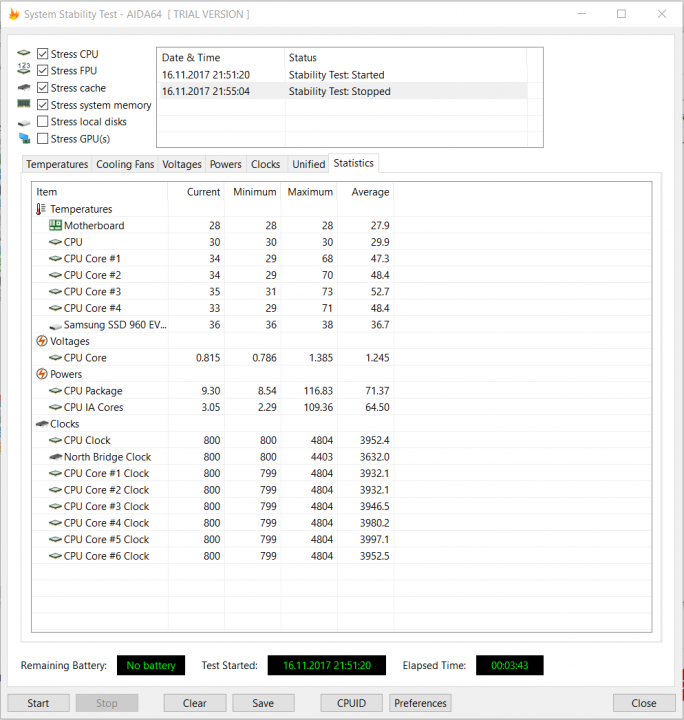Click the icon beside CPU Clock row
This screenshot has width=684, height=720.
[x=55, y=440]
